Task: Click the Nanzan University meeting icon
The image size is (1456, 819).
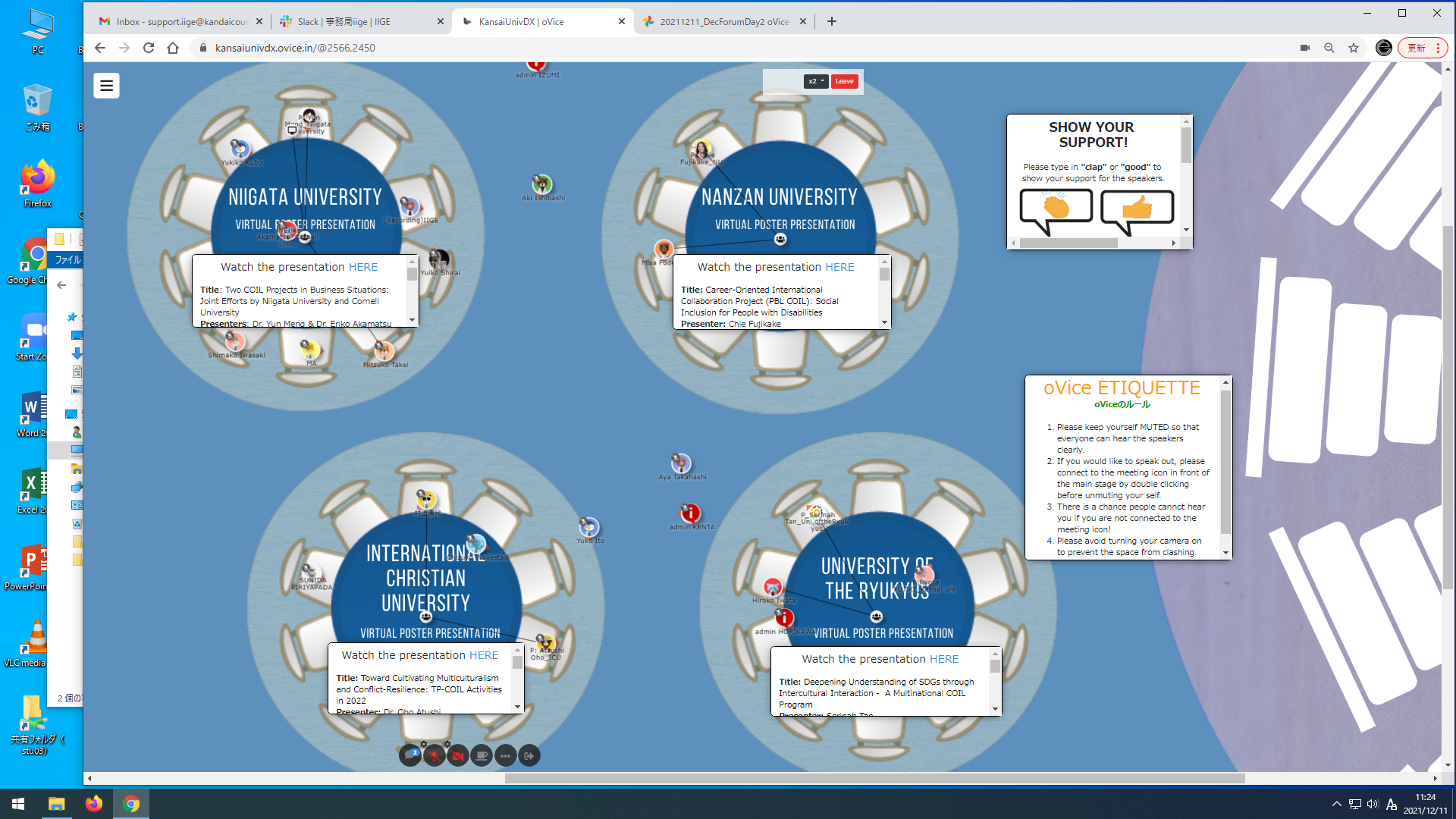Action: tap(780, 240)
